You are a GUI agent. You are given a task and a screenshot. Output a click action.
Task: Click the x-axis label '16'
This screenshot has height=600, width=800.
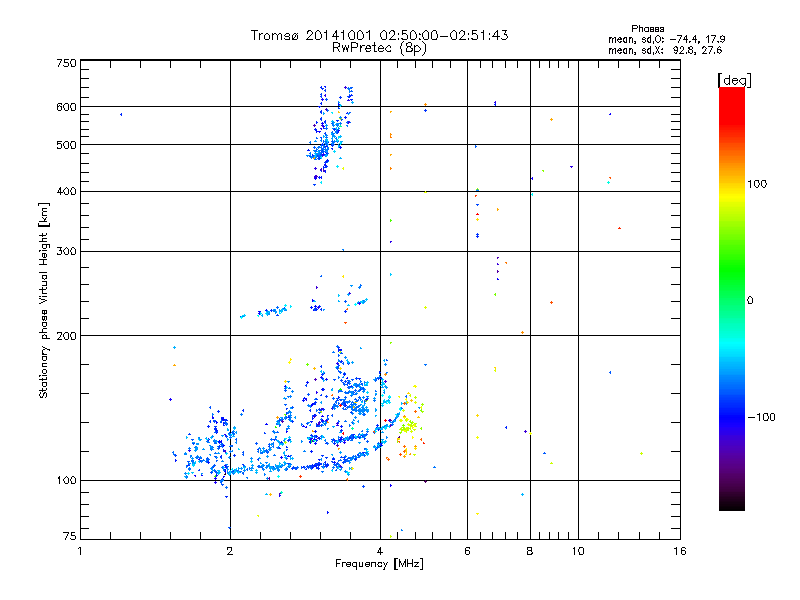point(680,551)
